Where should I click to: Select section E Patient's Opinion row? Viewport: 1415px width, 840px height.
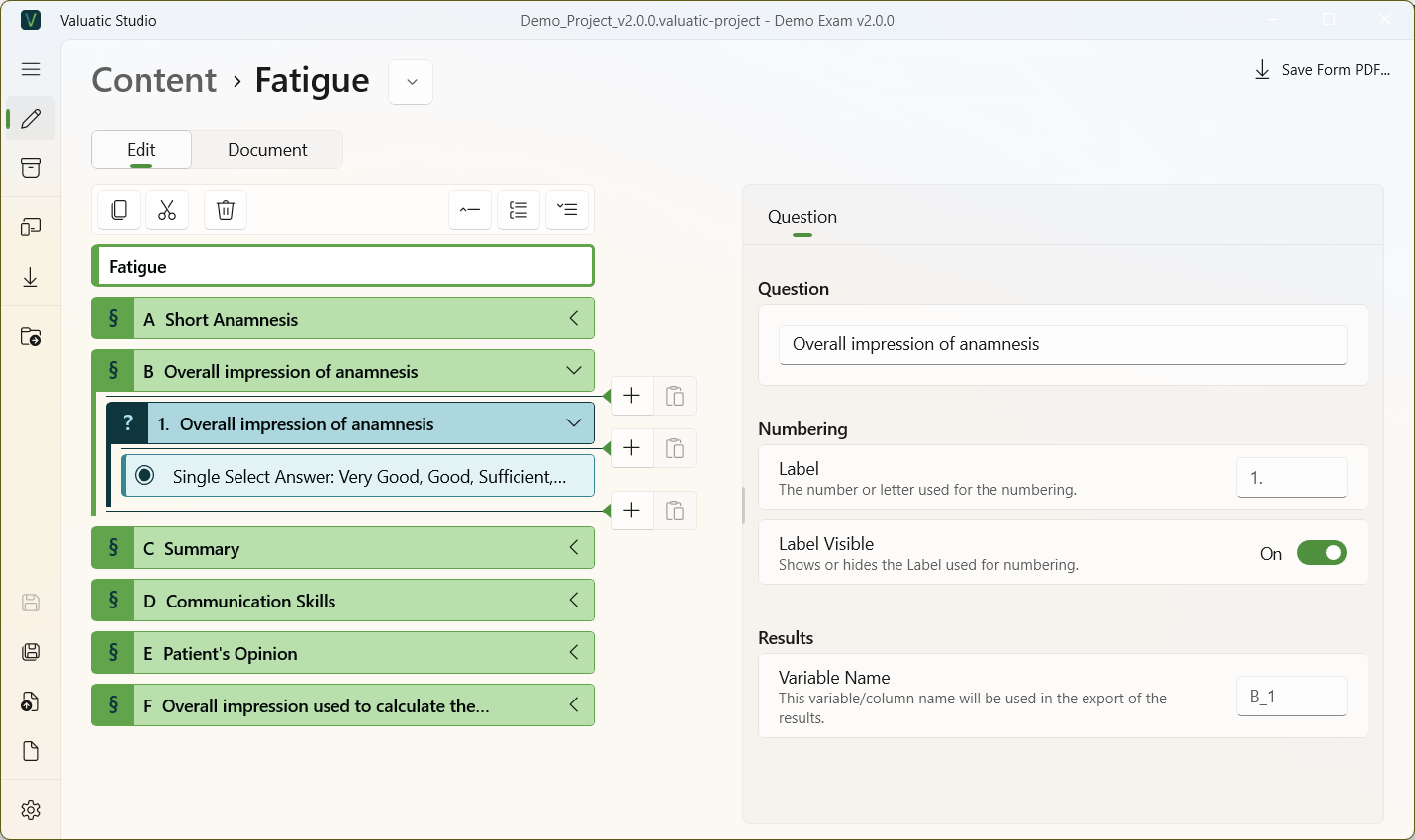coord(342,653)
